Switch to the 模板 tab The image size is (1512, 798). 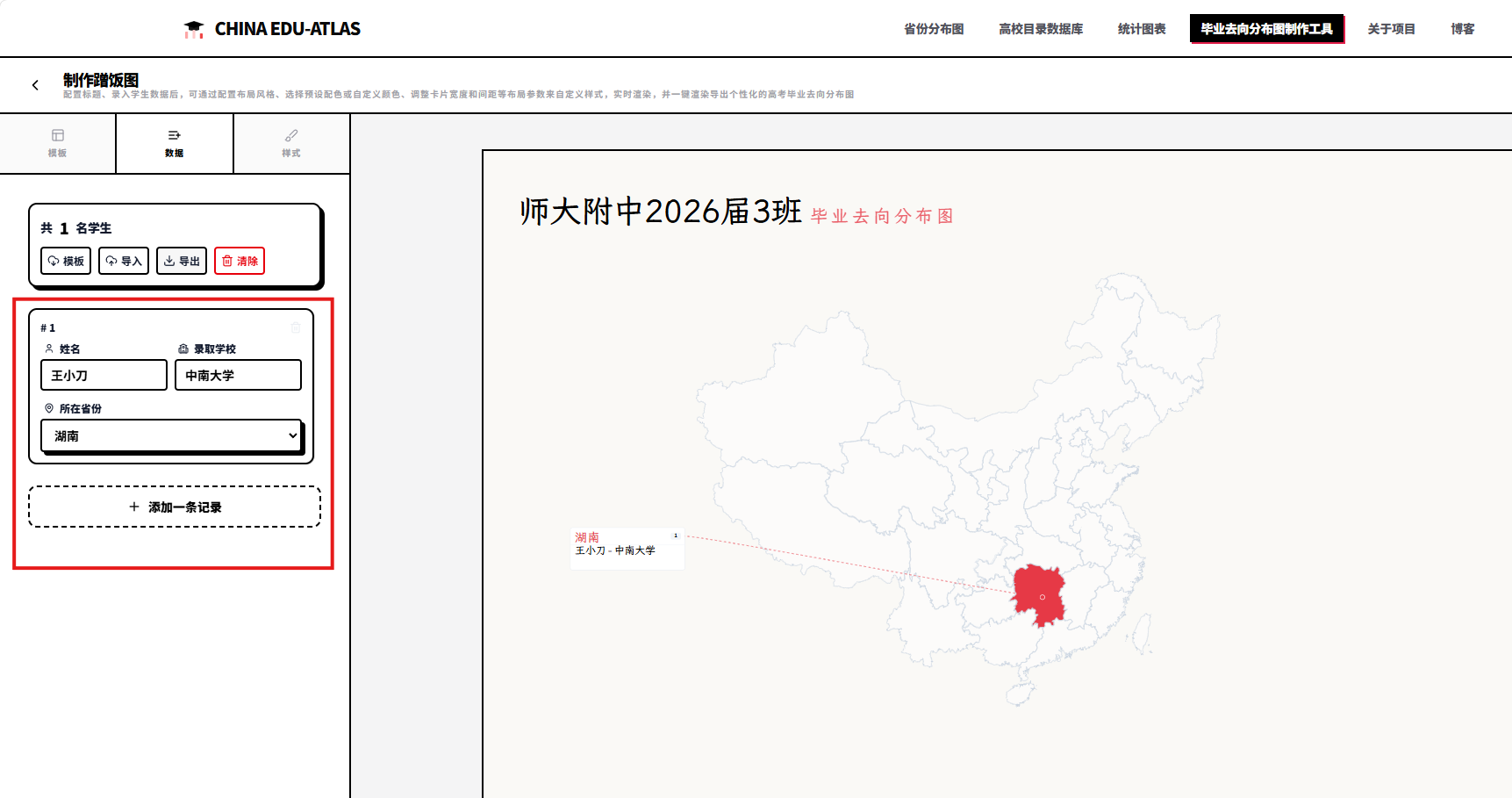tap(58, 143)
